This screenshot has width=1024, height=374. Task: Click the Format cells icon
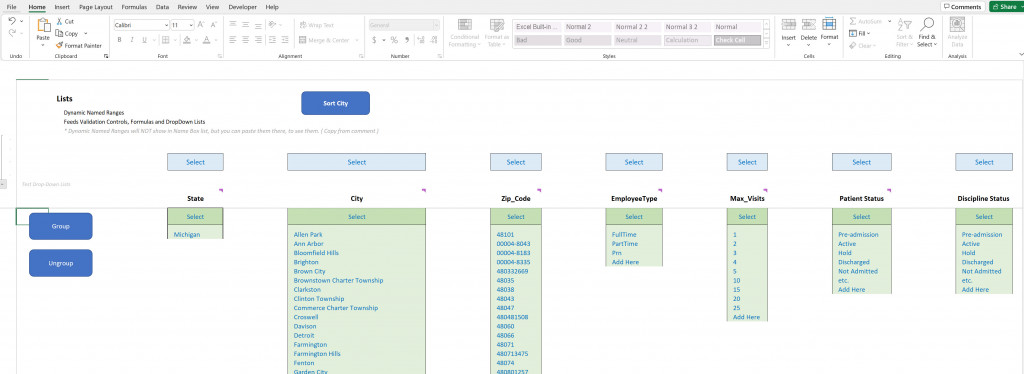click(829, 24)
